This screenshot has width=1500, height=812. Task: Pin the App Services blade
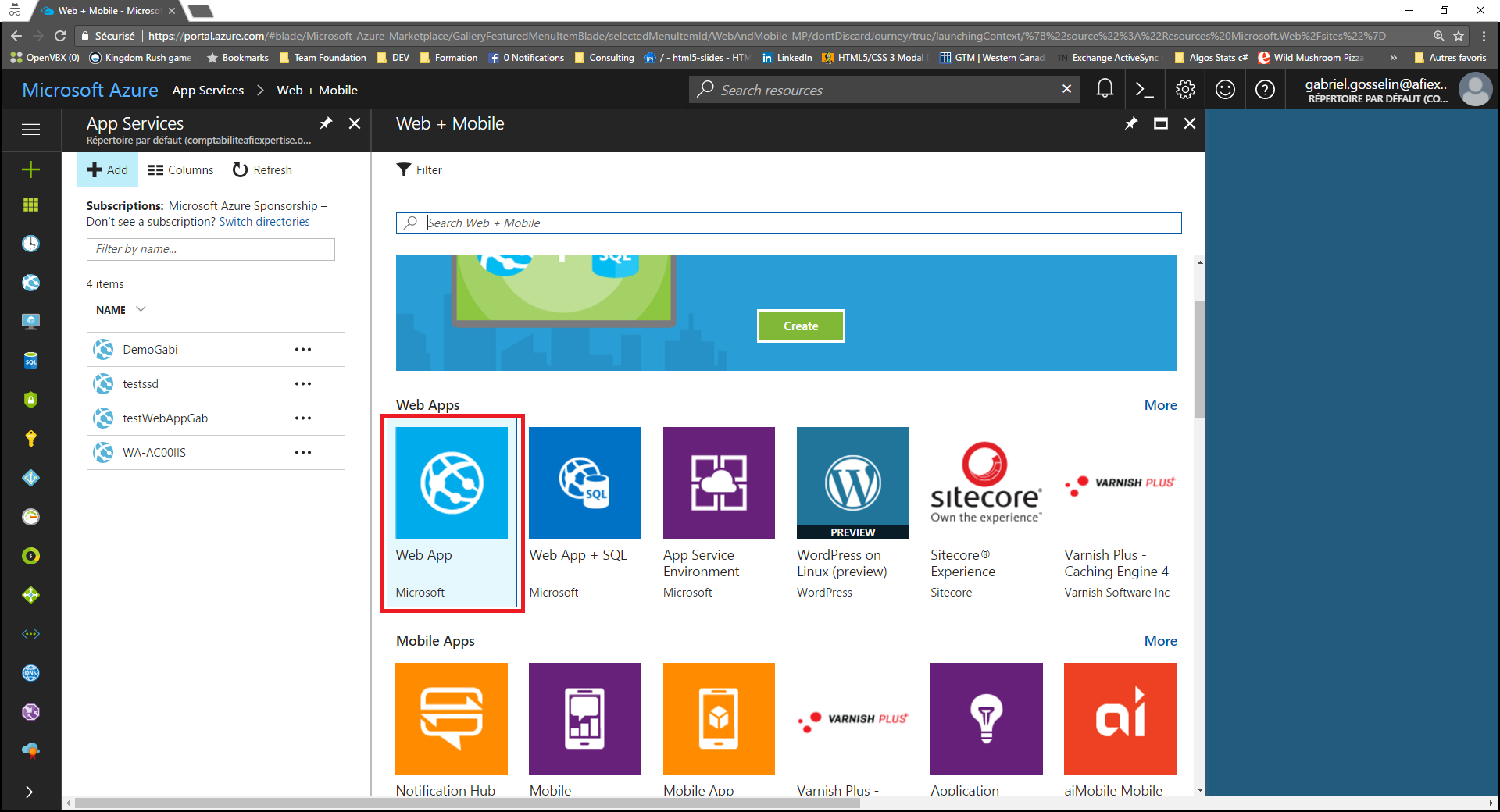(326, 123)
